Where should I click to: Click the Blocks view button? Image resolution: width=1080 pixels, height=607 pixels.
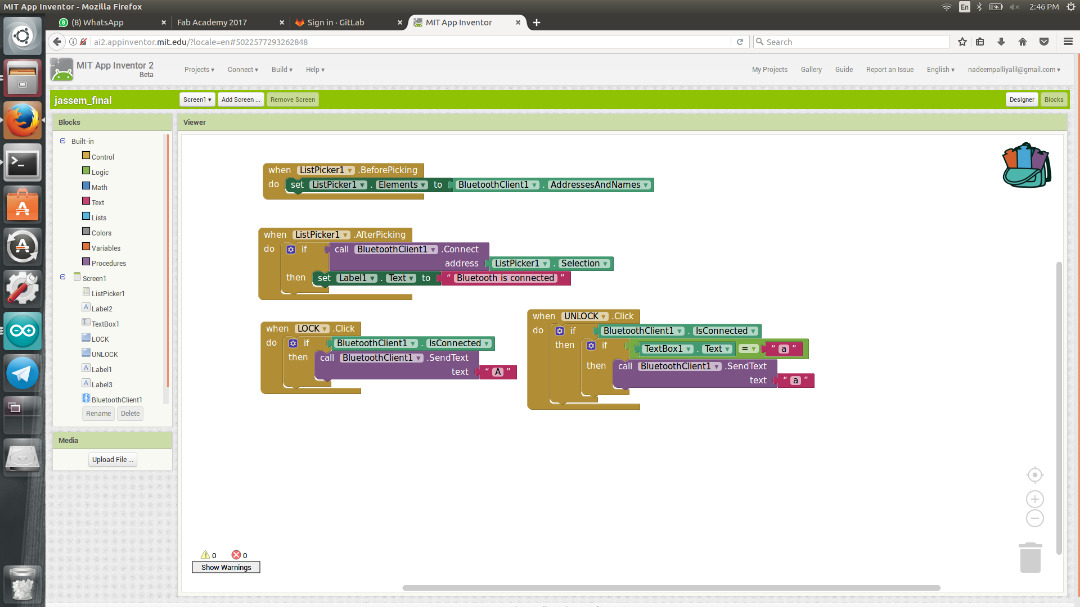tap(1054, 99)
